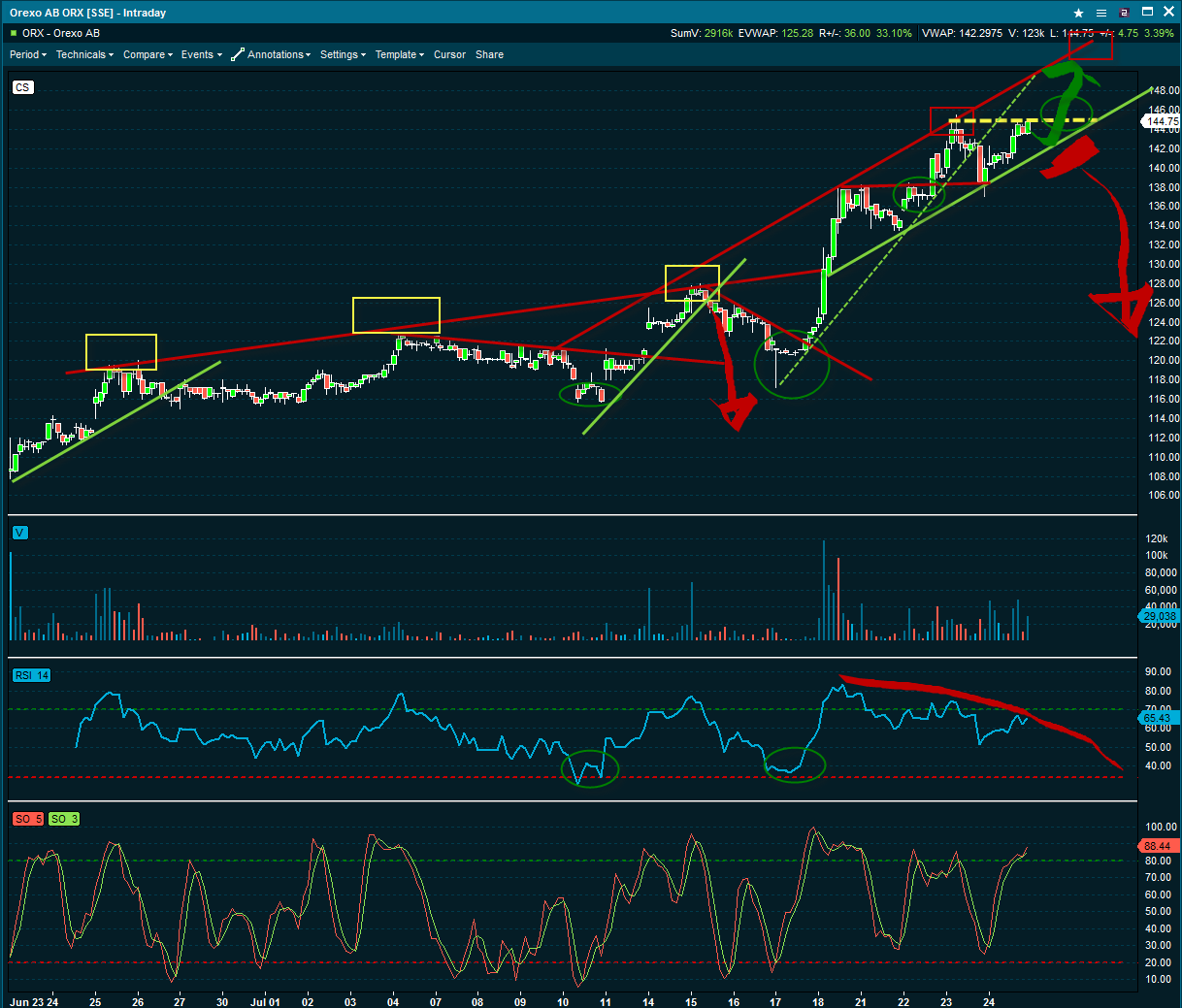Click the 33.10% return value

click(x=894, y=34)
